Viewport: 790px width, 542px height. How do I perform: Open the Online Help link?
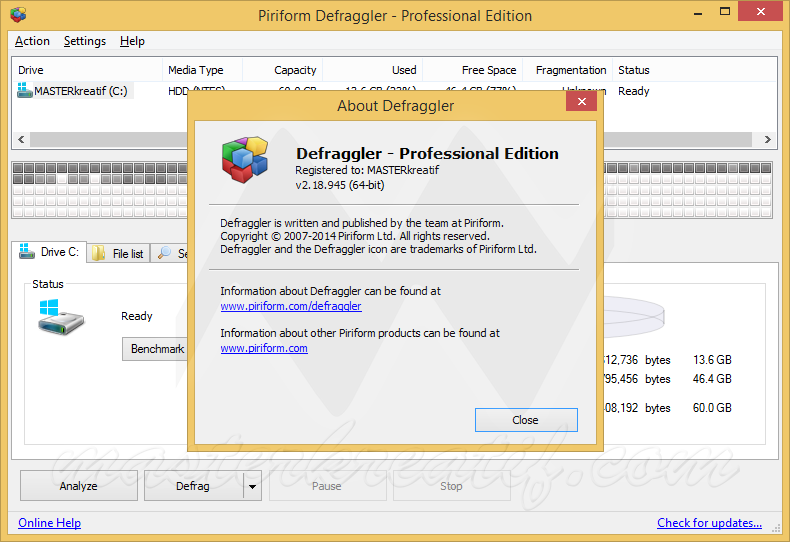tap(49, 523)
